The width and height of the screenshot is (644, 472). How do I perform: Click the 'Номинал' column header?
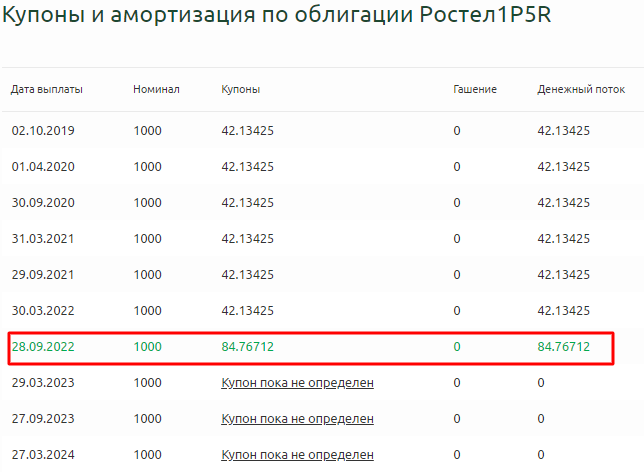click(x=156, y=90)
